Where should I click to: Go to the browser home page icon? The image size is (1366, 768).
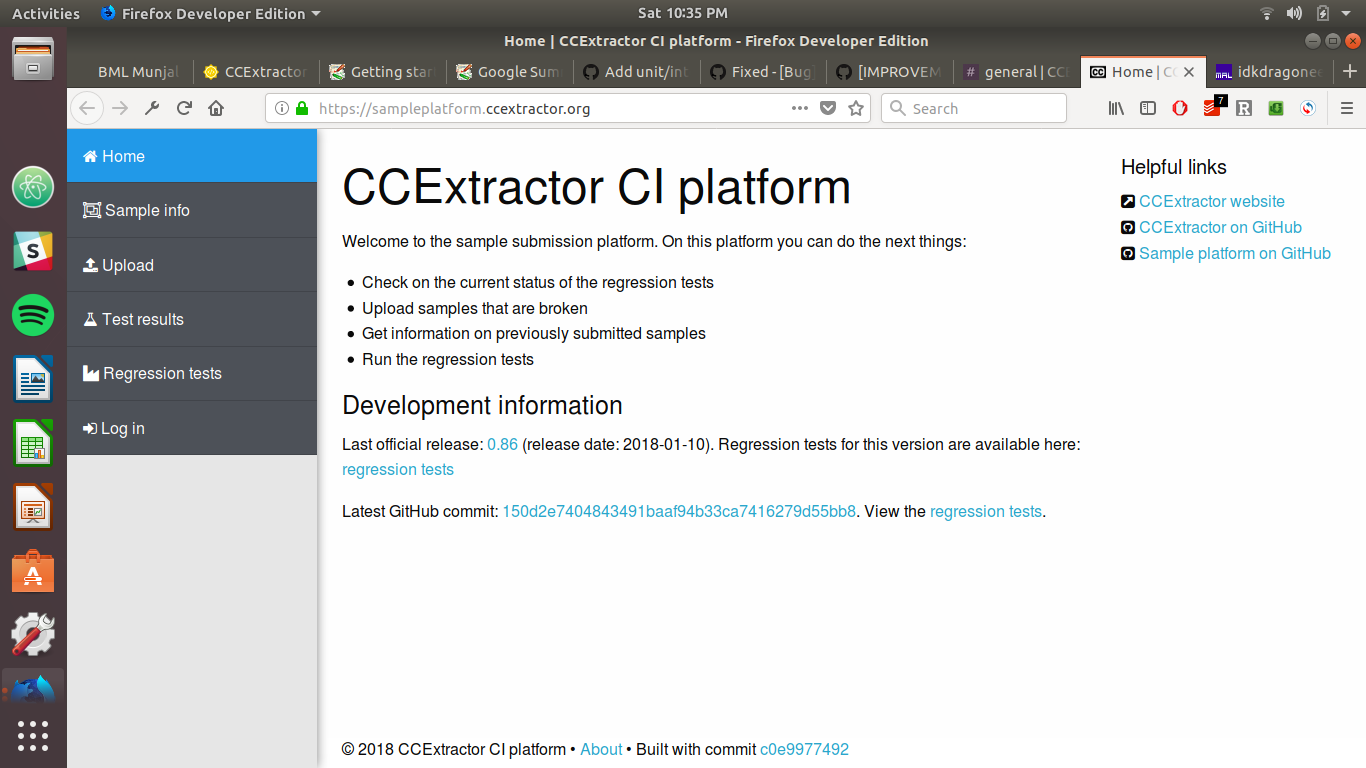tap(216, 108)
